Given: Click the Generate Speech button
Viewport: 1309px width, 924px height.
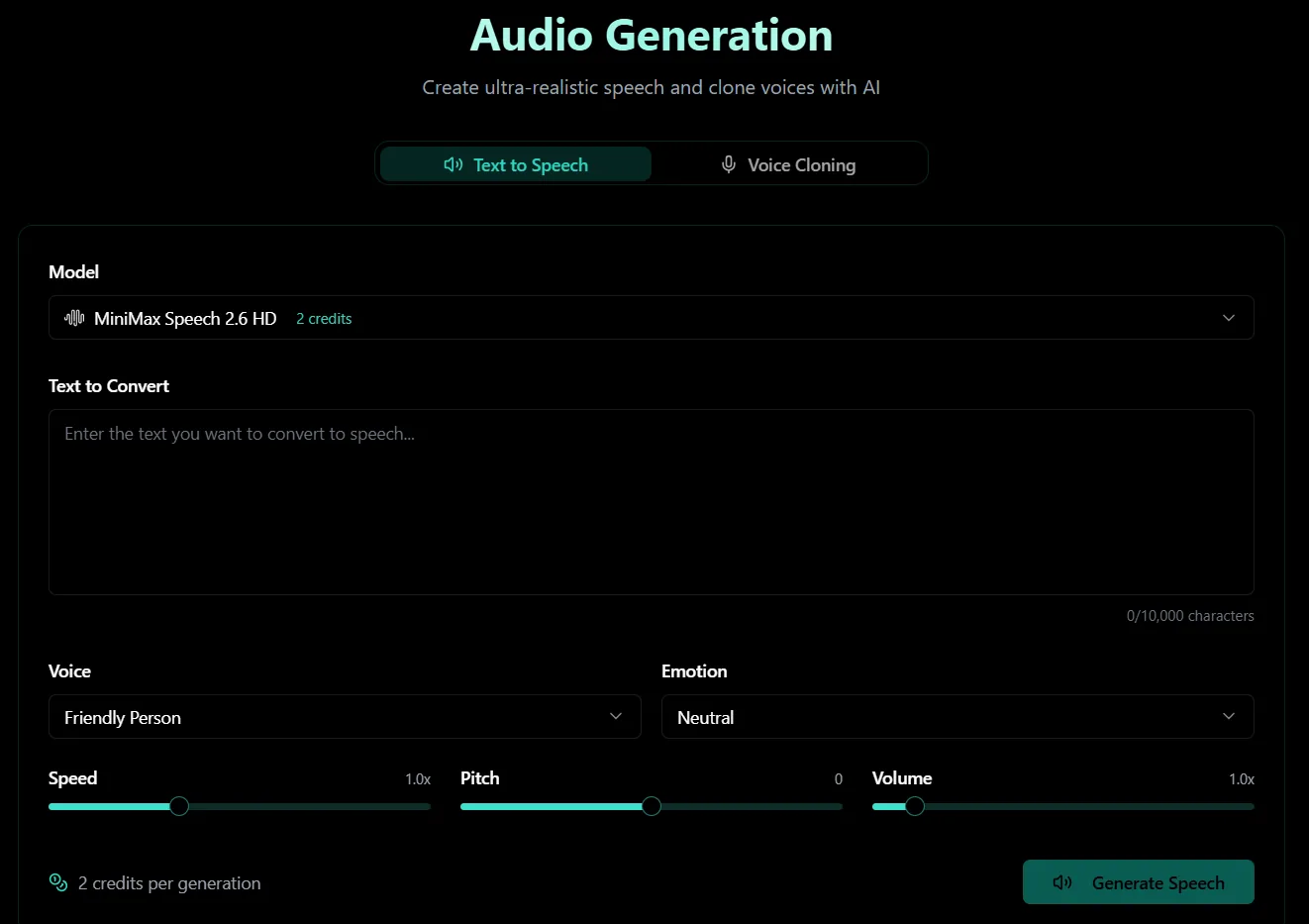Looking at the screenshot, I should point(1139,882).
